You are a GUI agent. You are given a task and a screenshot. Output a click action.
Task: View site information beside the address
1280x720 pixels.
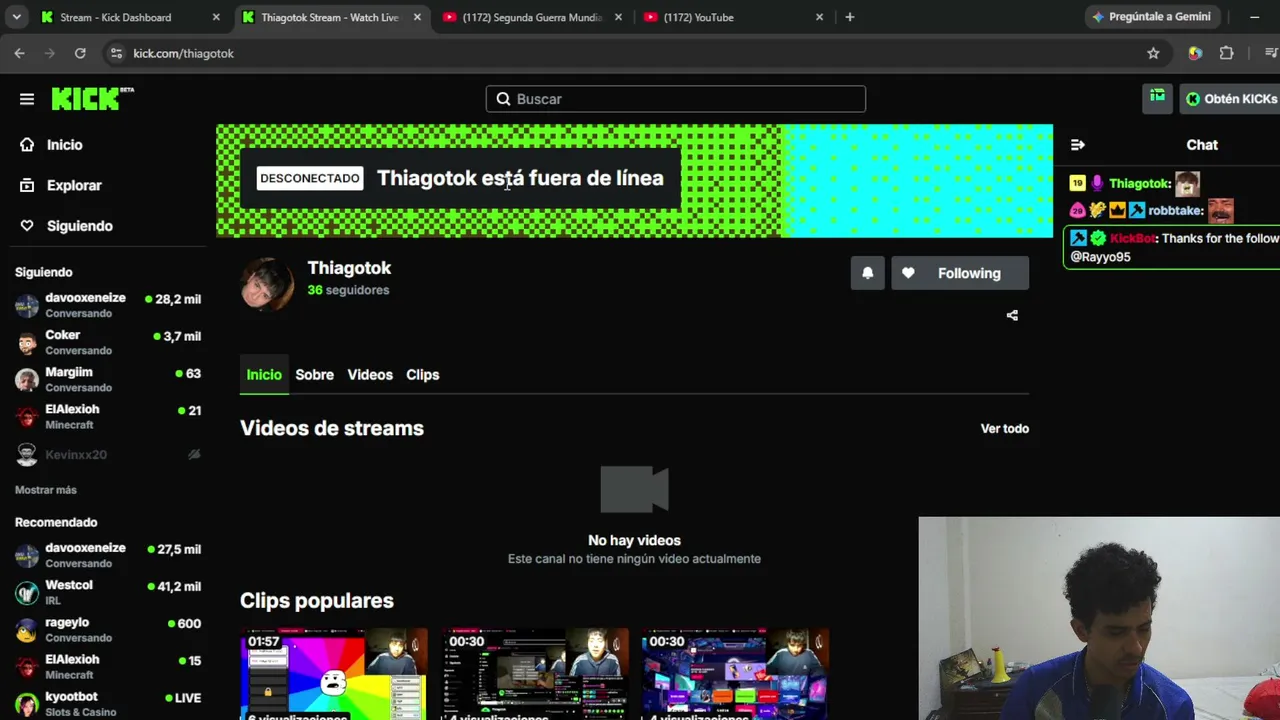115,53
